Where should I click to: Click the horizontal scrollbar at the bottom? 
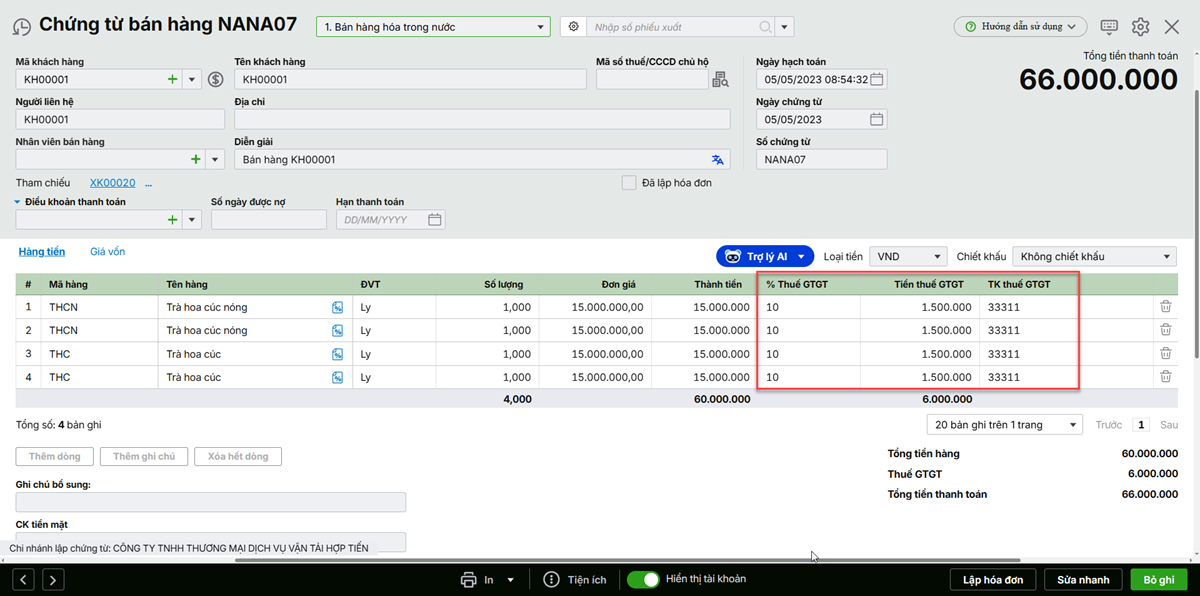point(627,560)
